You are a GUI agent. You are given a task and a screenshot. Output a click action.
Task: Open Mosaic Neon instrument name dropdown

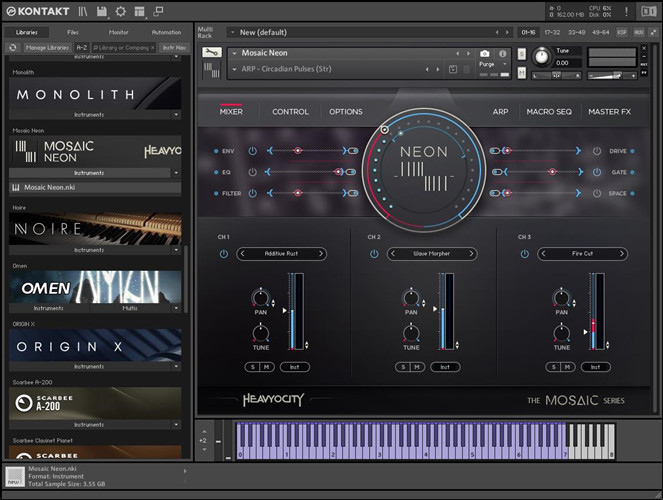234,53
